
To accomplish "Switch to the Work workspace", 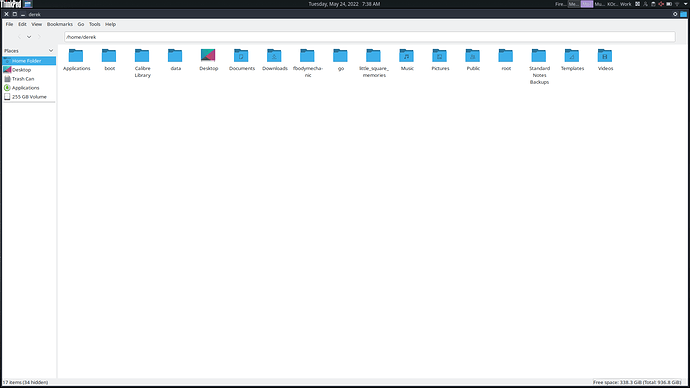I will 625,4.
